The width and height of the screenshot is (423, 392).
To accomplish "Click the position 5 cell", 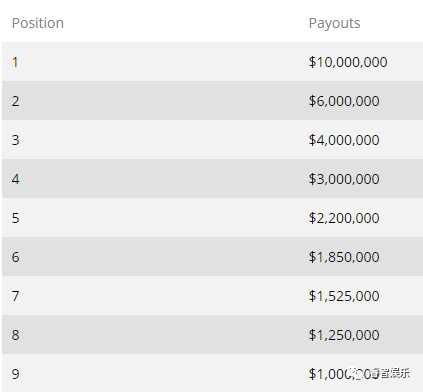I will click(x=15, y=218).
